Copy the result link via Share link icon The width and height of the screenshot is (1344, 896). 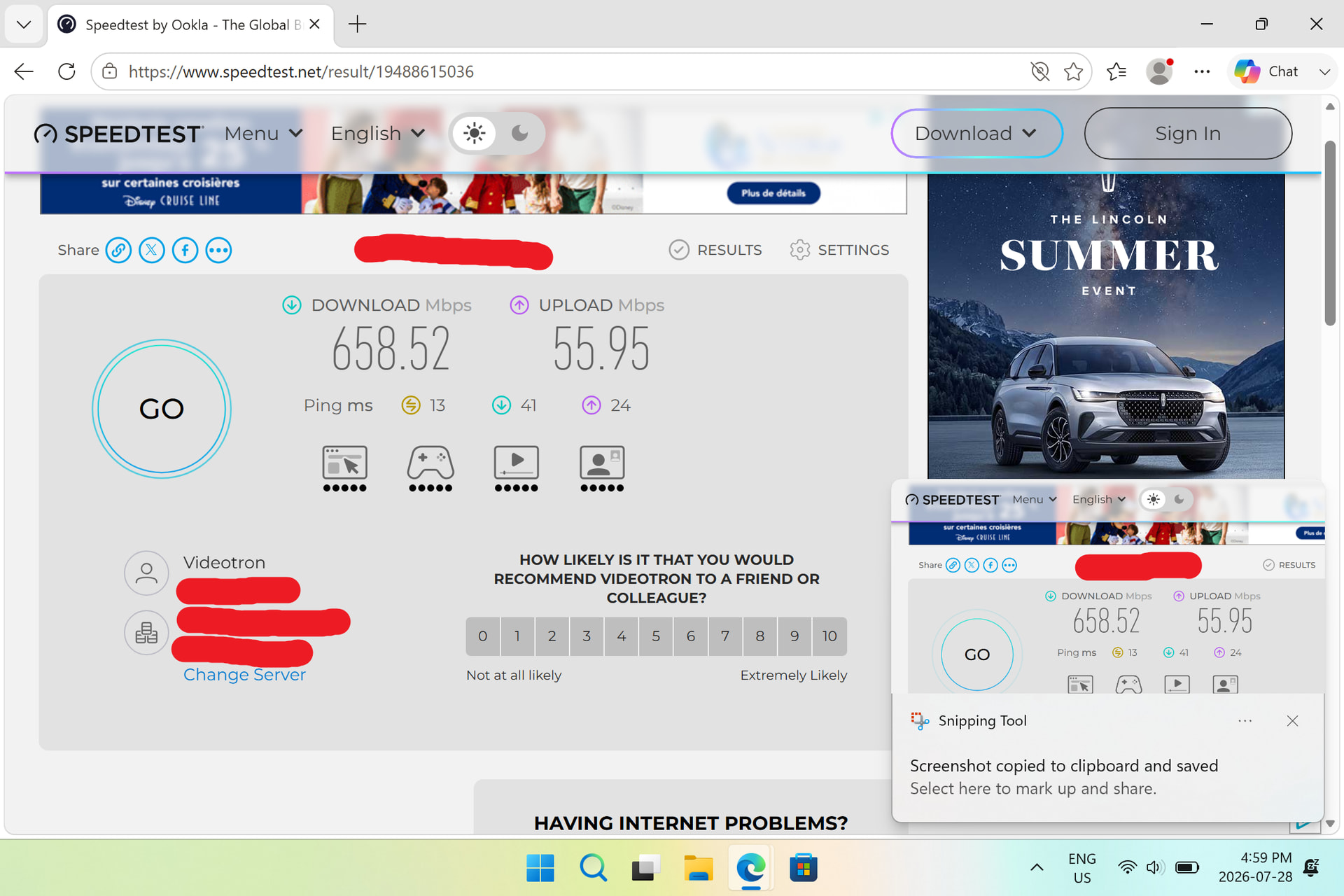coord(118,250)
